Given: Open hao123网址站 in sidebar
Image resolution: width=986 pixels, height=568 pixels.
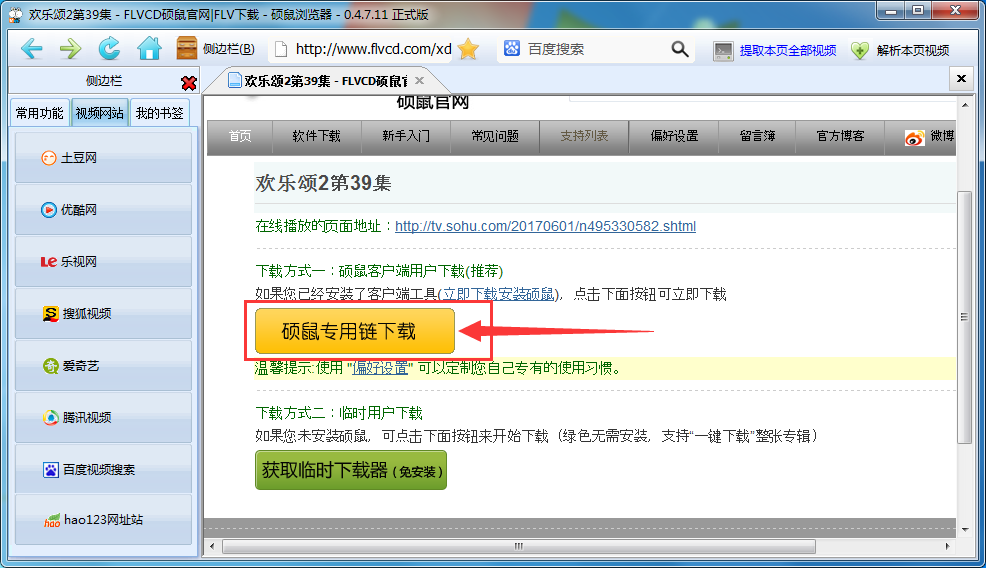Looking at the screenshot, I should pos(103,520).
